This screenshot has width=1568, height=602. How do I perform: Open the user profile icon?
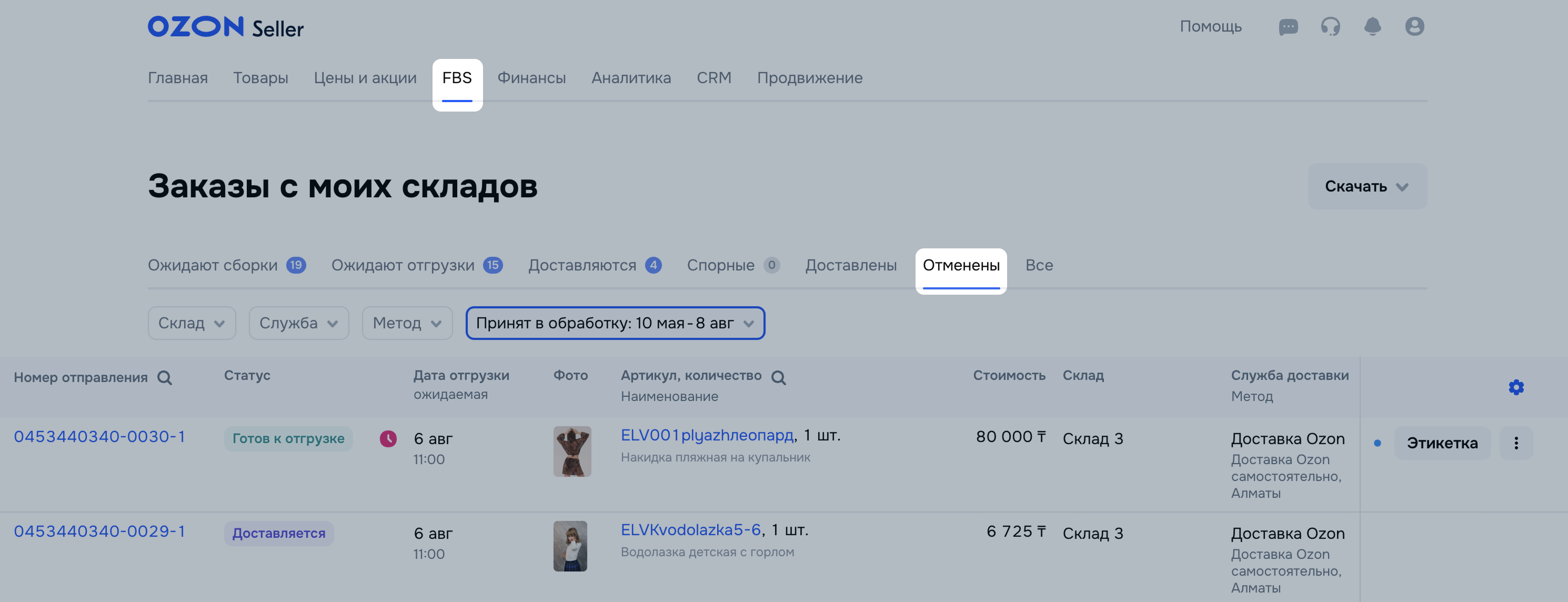1414,27
